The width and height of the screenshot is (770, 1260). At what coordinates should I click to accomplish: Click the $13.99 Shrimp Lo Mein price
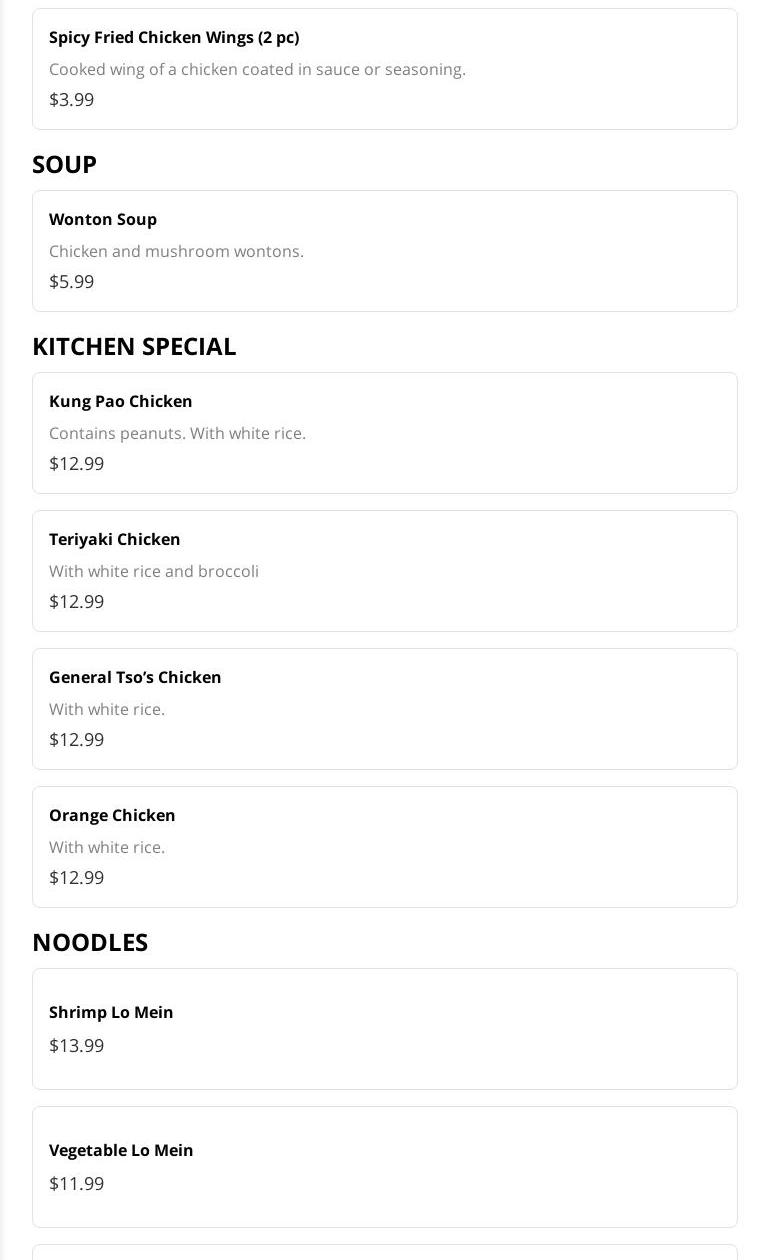[x=77, y=1046]
